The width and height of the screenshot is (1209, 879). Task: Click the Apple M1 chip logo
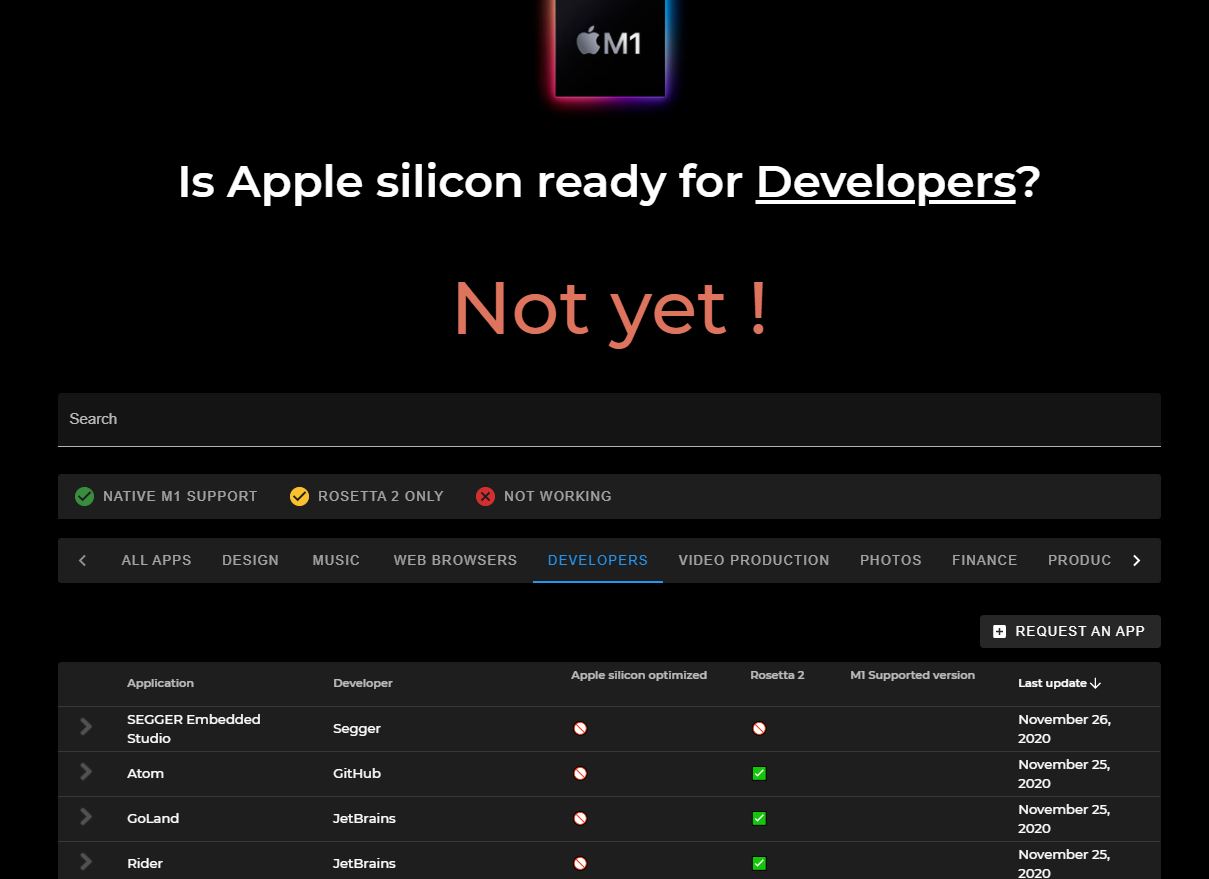[610, 48]
